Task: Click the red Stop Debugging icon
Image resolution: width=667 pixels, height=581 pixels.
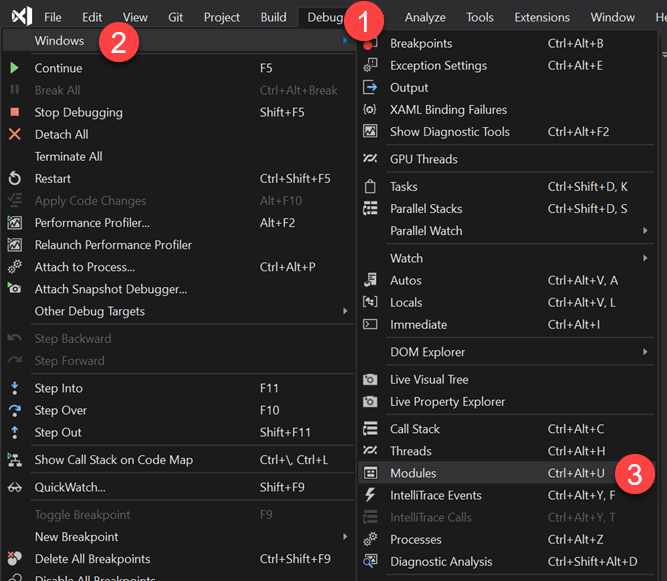Action: [x=15, y=112]
